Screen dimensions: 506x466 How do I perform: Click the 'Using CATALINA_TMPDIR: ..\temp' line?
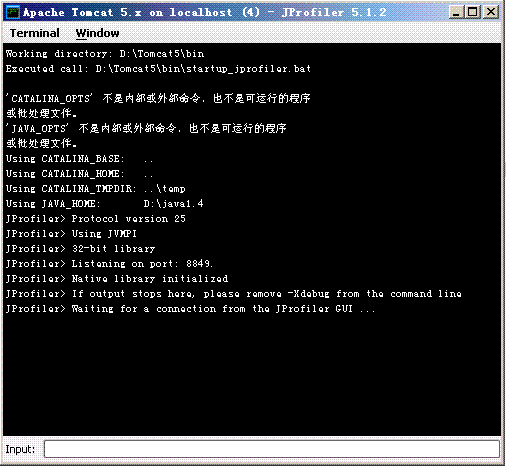[96, 189]
